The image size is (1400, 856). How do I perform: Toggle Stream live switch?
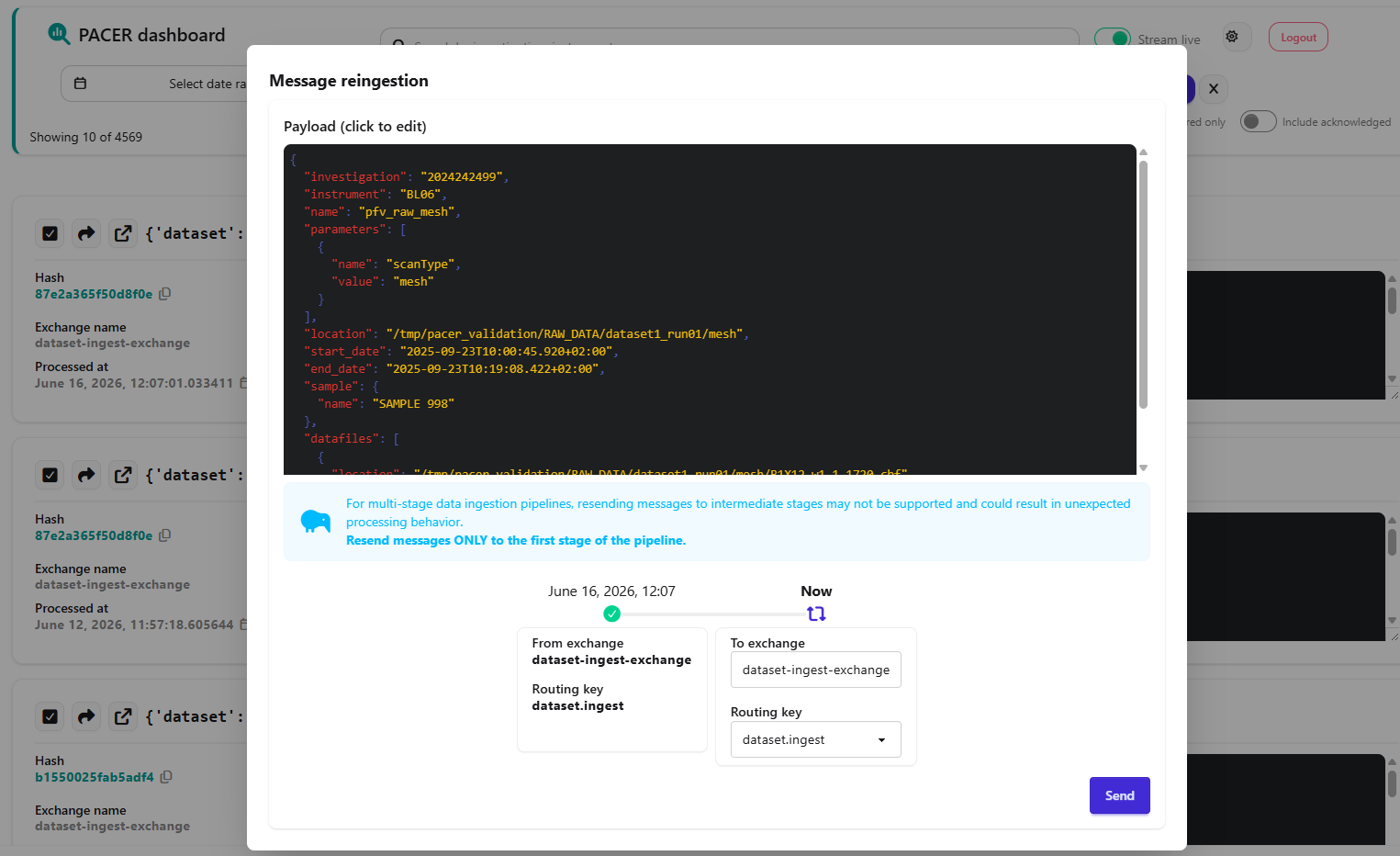(x=1113, y=39)
